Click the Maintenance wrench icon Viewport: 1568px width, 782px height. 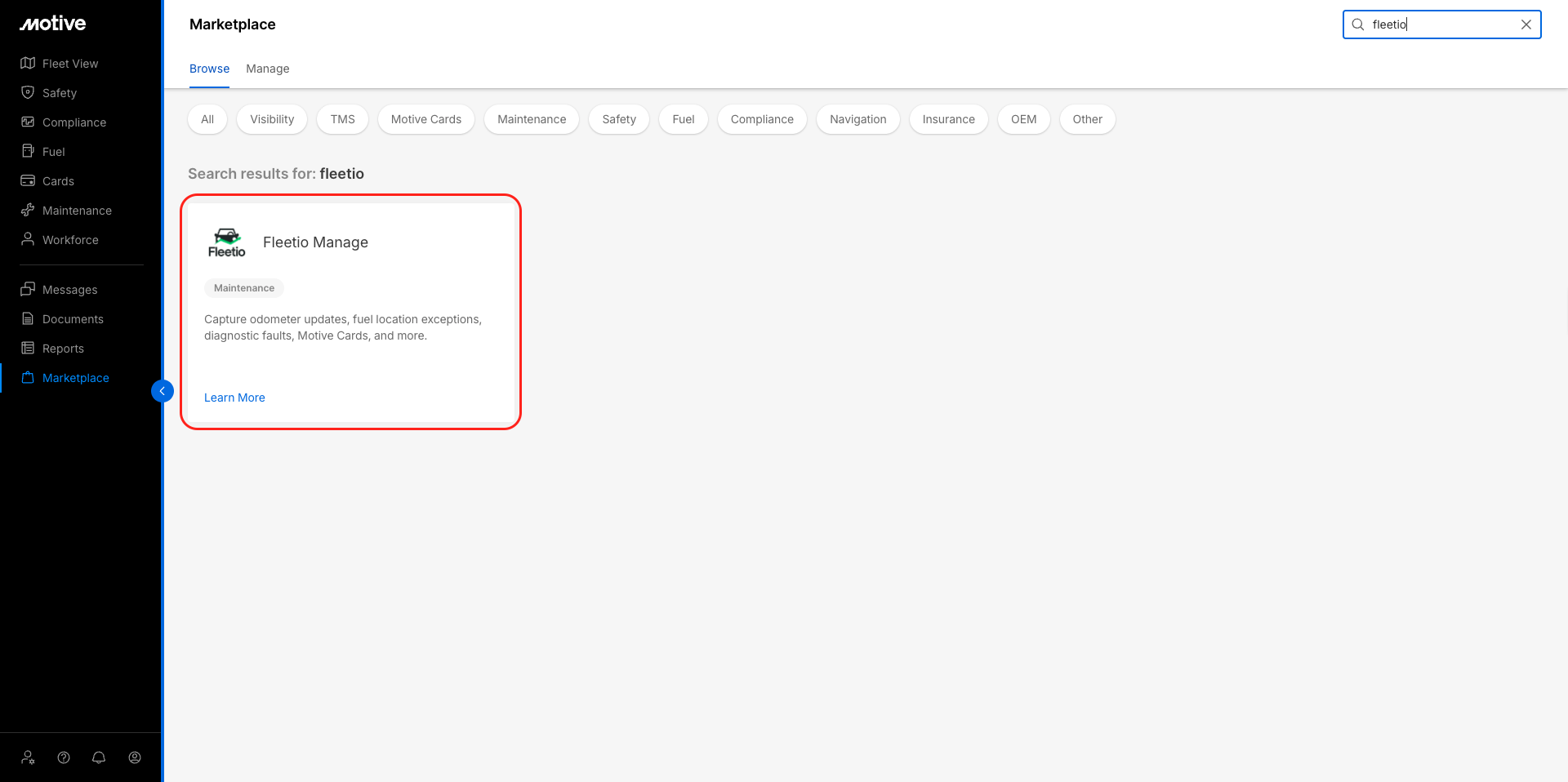[28, 210]
